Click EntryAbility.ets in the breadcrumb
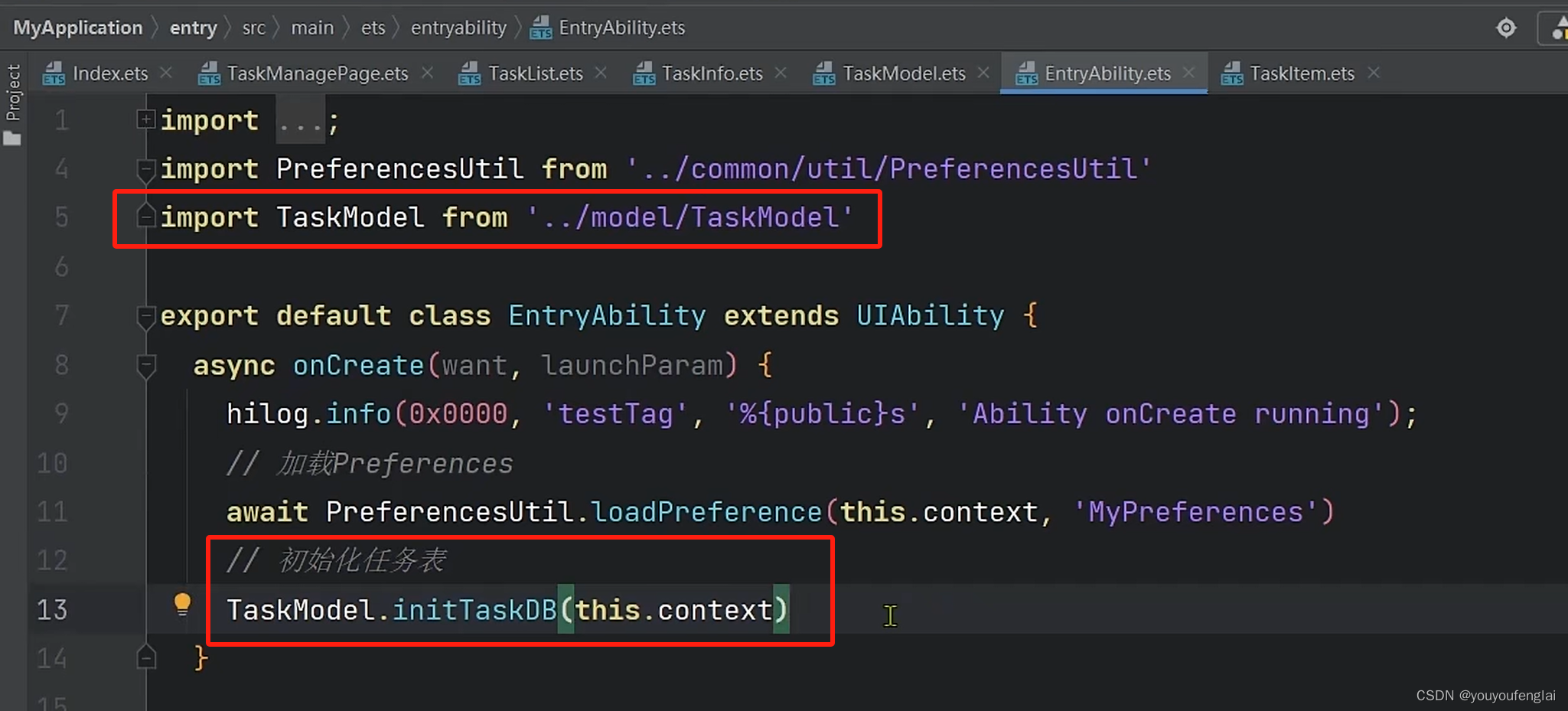The height and width of the screenshot is (711, 1568). [621, 28]
